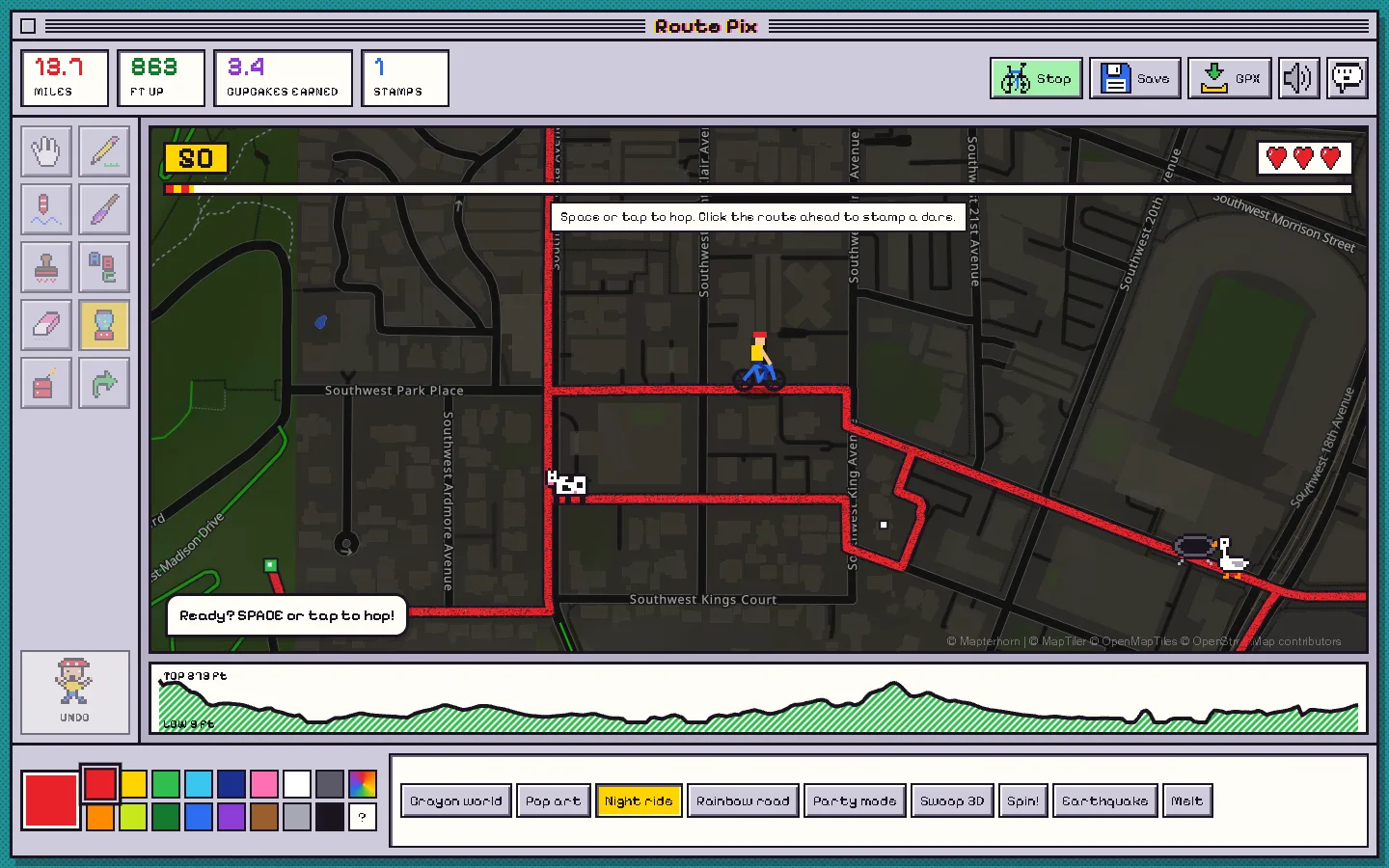Mute sound with the speaker icon
This screenshot has height=868, width=1389.
coord(1298,78)
